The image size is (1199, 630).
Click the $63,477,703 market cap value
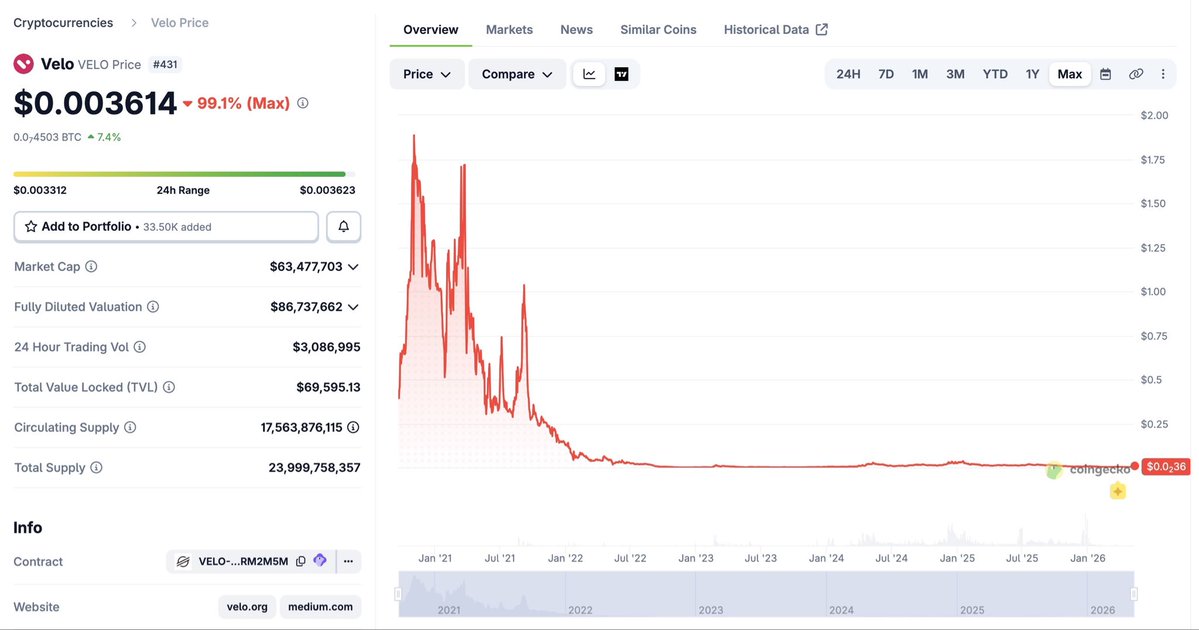306,267
